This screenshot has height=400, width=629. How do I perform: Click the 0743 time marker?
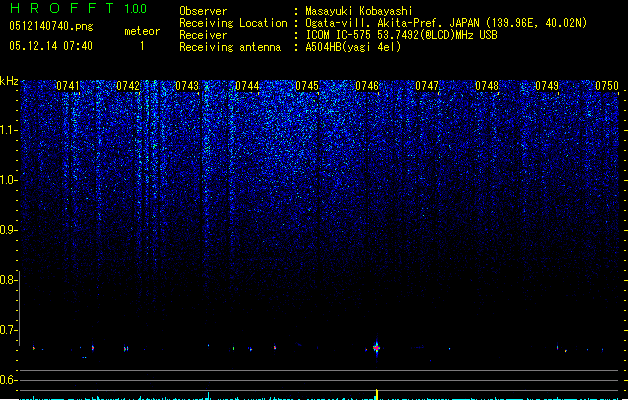pos(187,86)
